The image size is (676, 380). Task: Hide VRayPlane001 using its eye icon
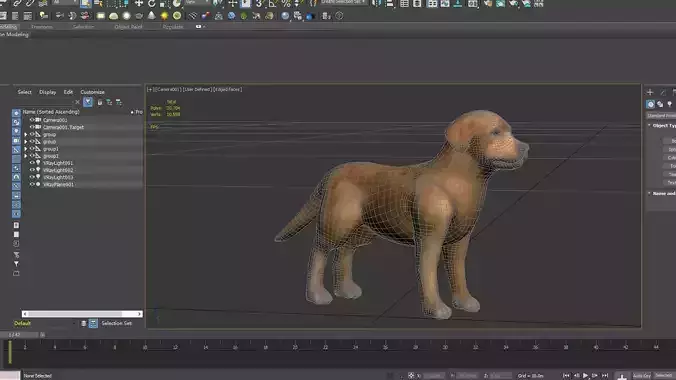pyautogui.click(x=32, y=184)
